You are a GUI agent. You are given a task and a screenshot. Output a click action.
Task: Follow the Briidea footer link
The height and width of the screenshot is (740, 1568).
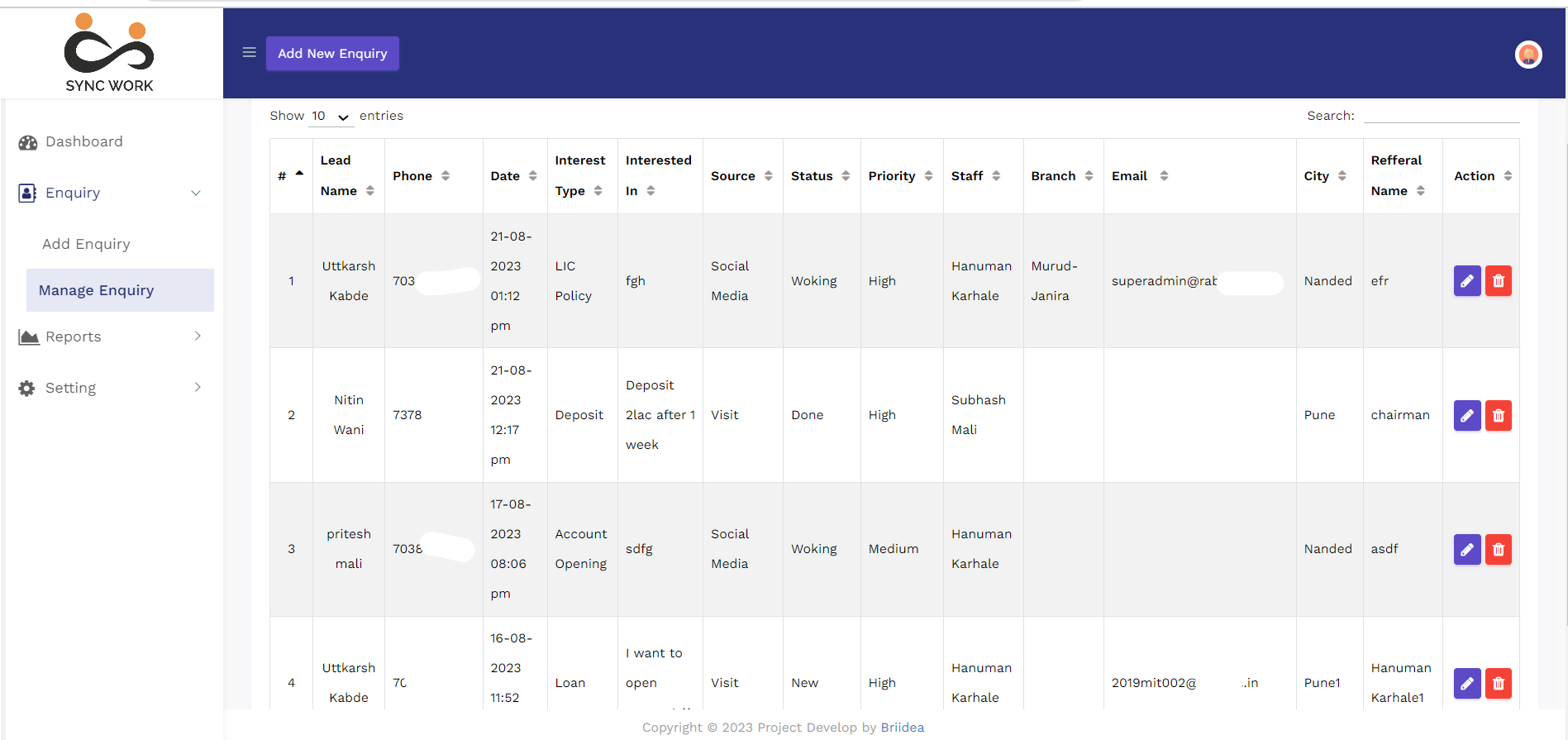pos(902,728)
